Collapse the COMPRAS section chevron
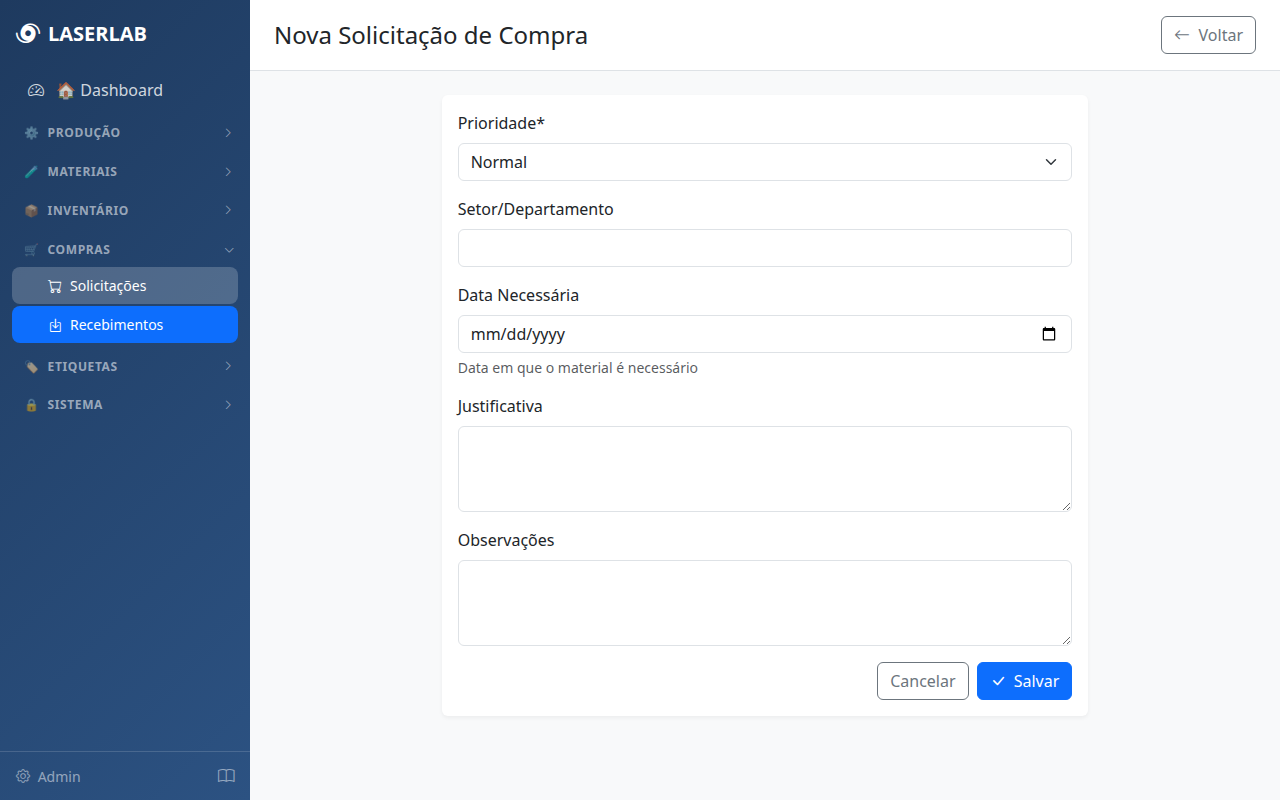The image size is (1280, 800). [228, 249]
